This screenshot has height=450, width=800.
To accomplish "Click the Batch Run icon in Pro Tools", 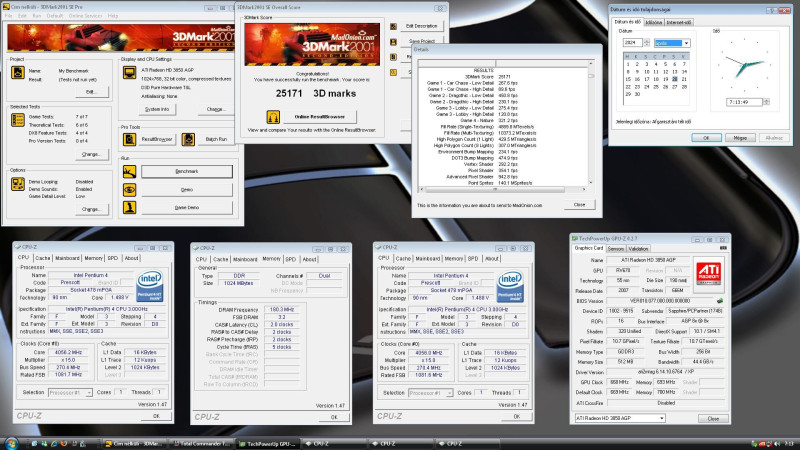I will (188, 139).
